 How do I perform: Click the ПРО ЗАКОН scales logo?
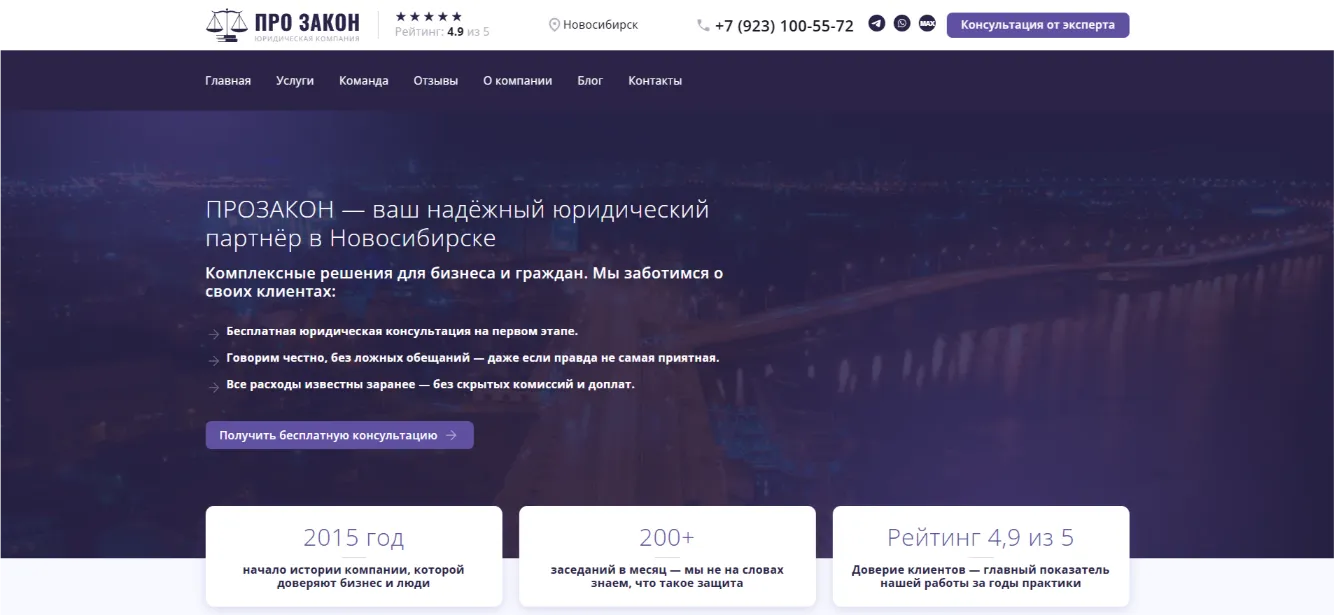pyautogui.click(x=282, y=25)
